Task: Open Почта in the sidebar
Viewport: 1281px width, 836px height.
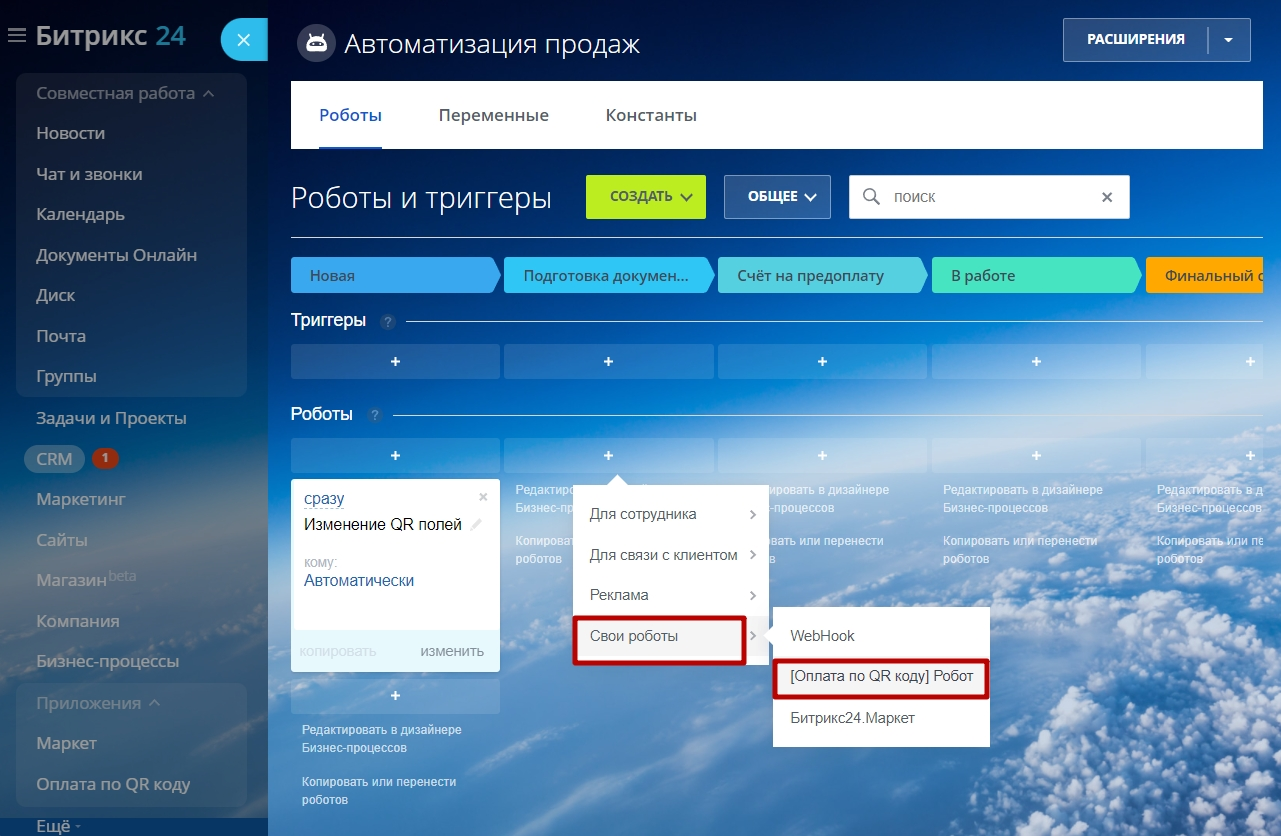Action: [x=61, y=336]
